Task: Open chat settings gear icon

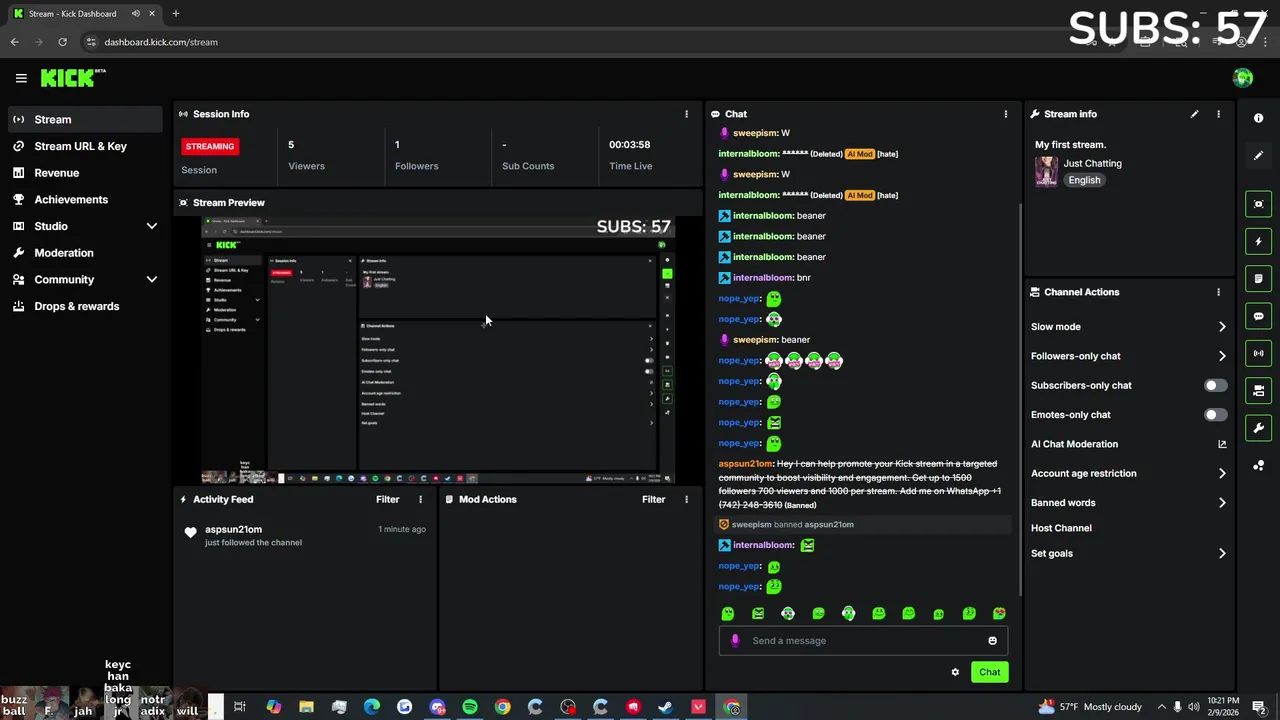Action: point(955,672)
